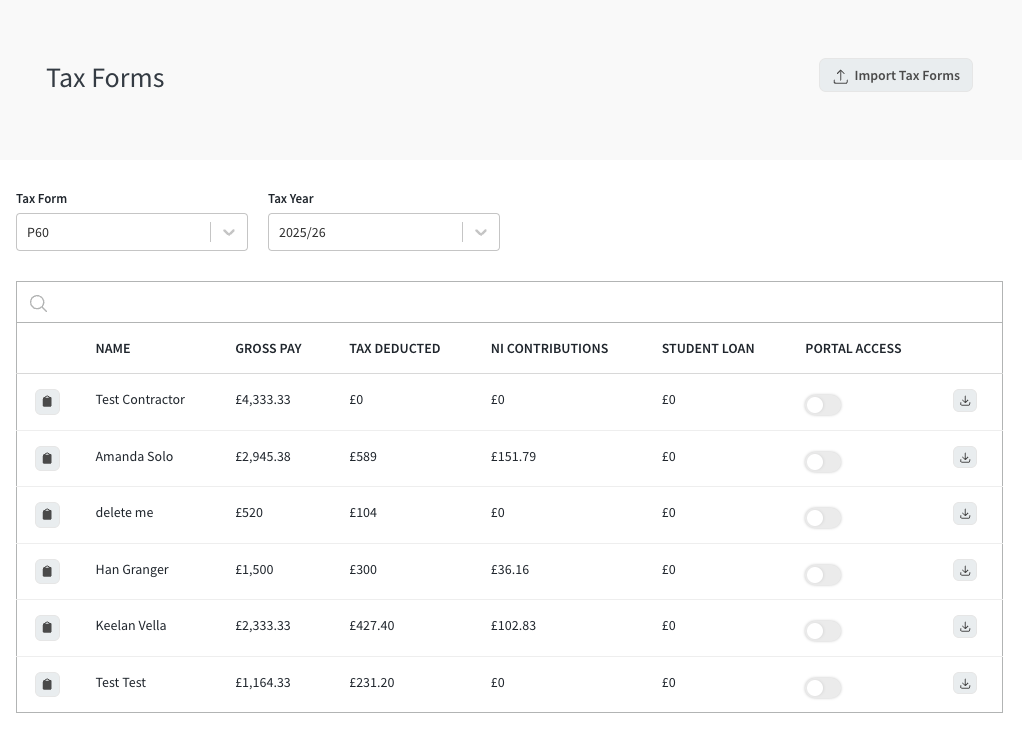Click the £4,333.33 gross pay value
1022x756 pixels.
pos(263,400)
